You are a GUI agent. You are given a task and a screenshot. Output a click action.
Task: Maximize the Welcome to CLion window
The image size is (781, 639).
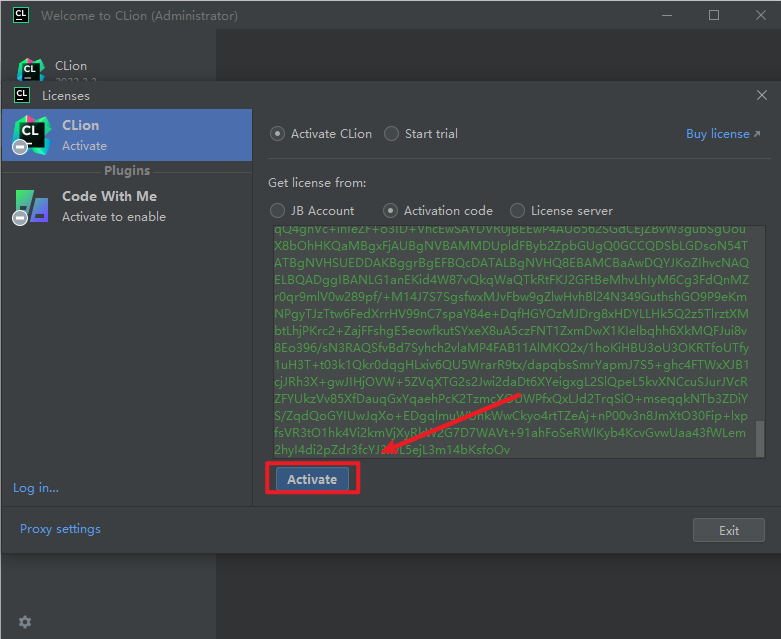click(714, 16)
